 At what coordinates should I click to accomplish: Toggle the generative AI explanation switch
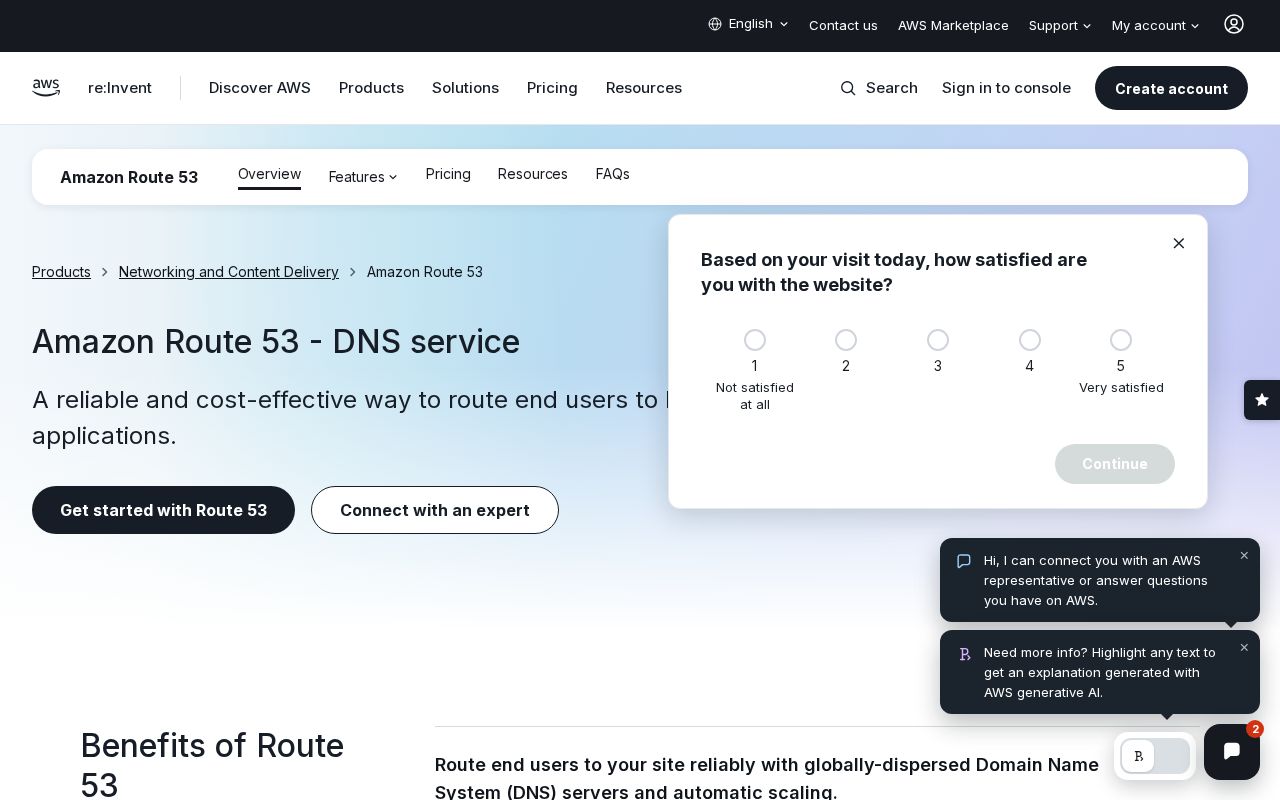click(1155, 756)
